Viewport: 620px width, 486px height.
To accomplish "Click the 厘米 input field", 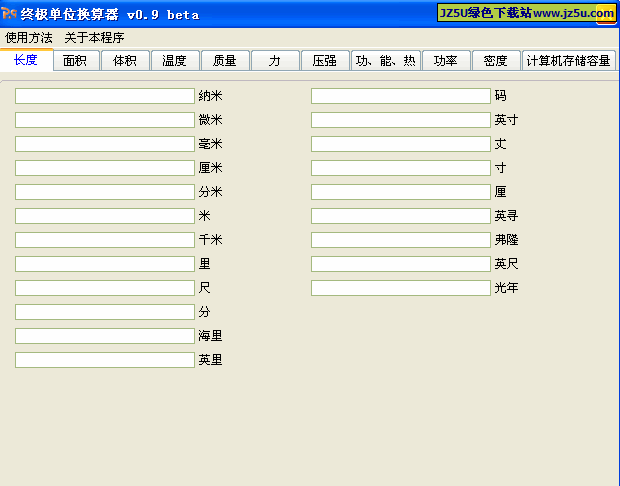I will 105,168.
